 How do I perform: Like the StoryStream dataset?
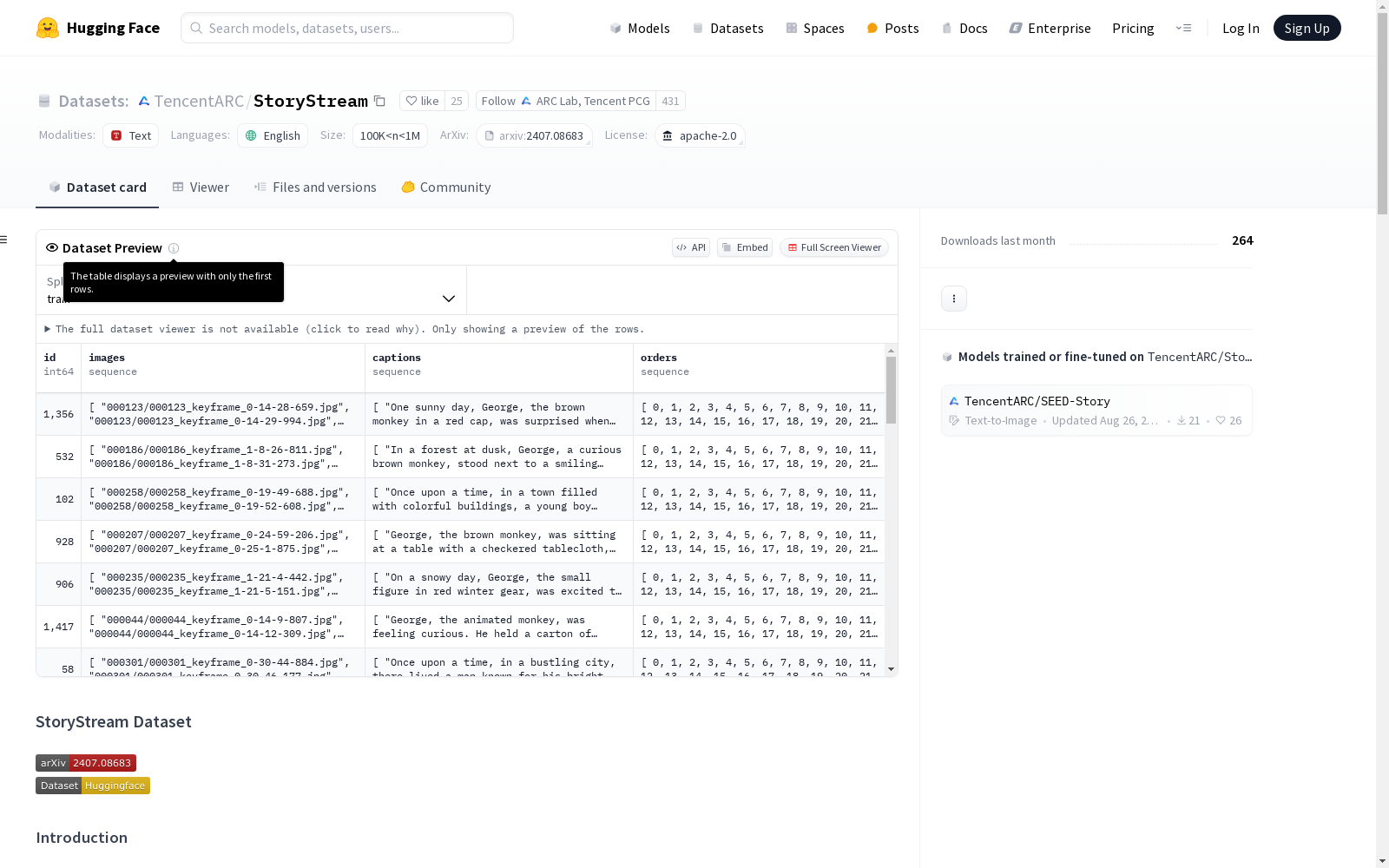point(423,101)
